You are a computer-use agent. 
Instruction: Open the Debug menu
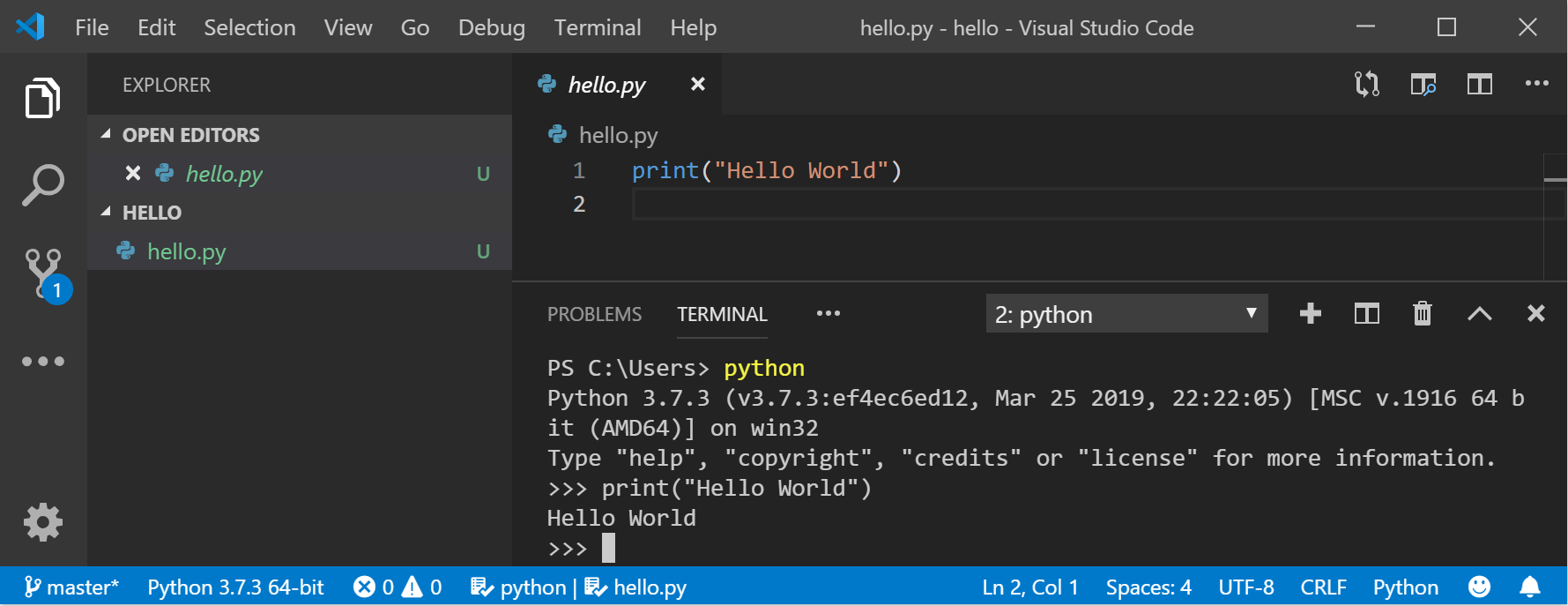(491, 27)
